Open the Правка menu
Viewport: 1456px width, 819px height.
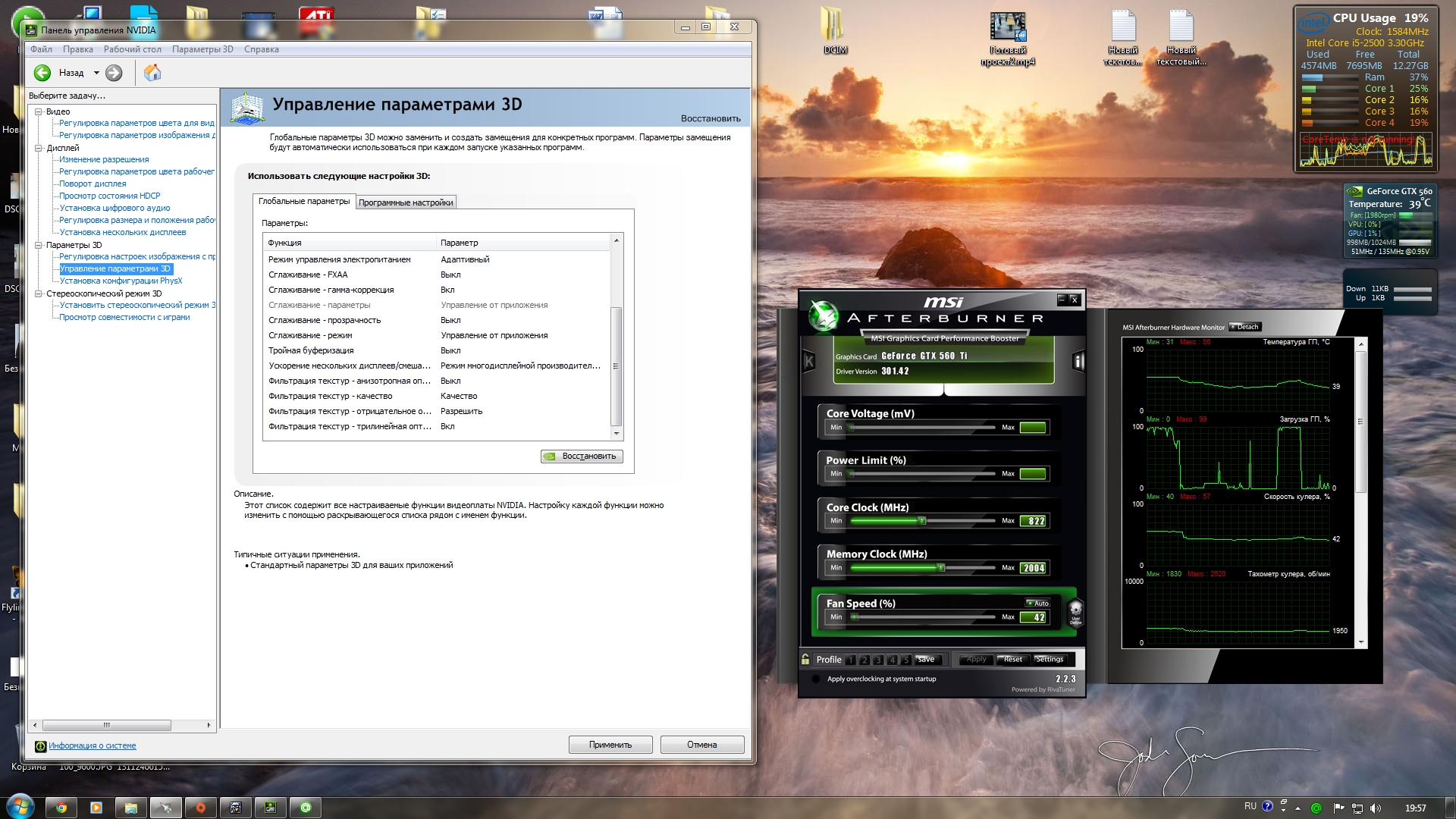tap(78, 49)
